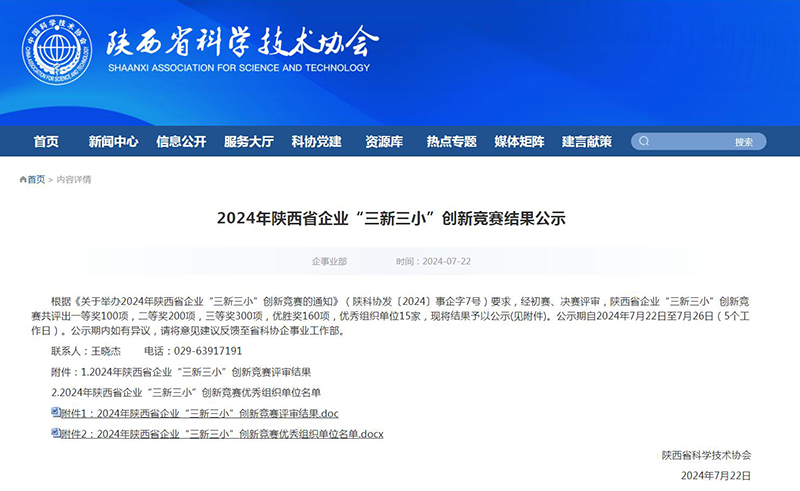This screenshot has height=491, width=800.
Task: Open the 媒体矩阵 menu
Action: pyautogui.click(x=519, y=142)
